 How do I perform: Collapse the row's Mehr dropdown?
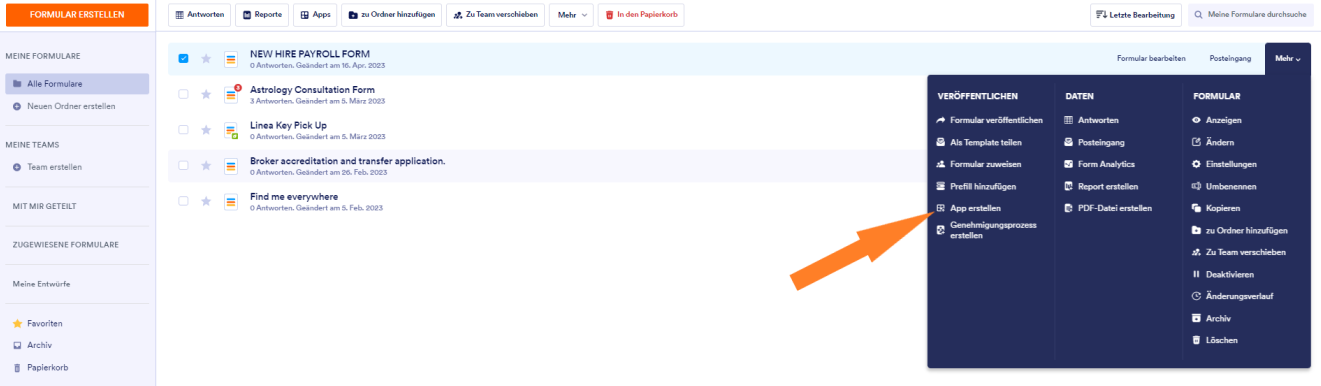pos(1287,59)
